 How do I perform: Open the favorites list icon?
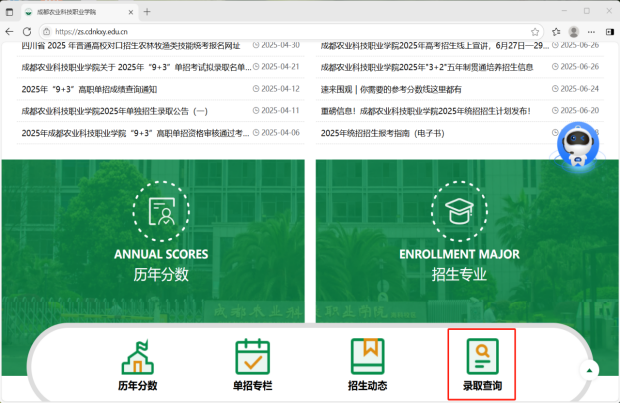pyautogui.click(x=556, y=32)
